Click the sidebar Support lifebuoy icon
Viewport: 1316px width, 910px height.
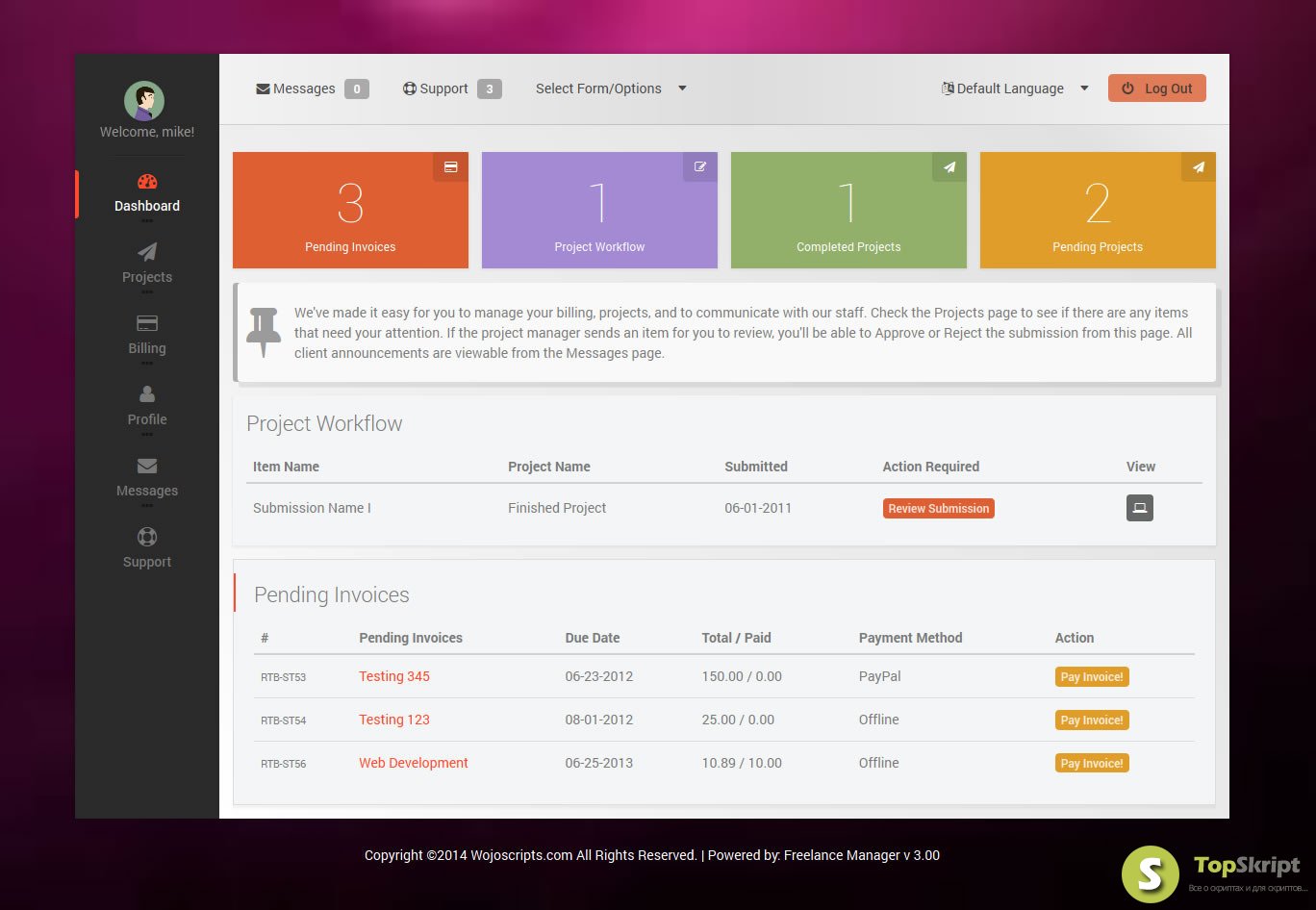point(147,537)
